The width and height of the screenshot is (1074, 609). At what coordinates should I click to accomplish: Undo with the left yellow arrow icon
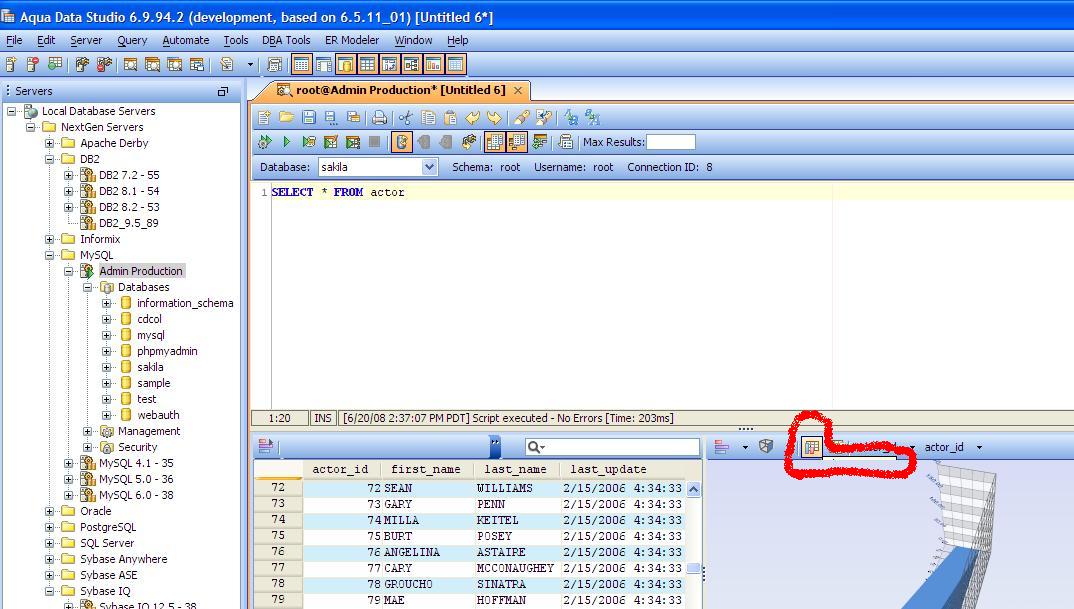click(x=472, y=118)
